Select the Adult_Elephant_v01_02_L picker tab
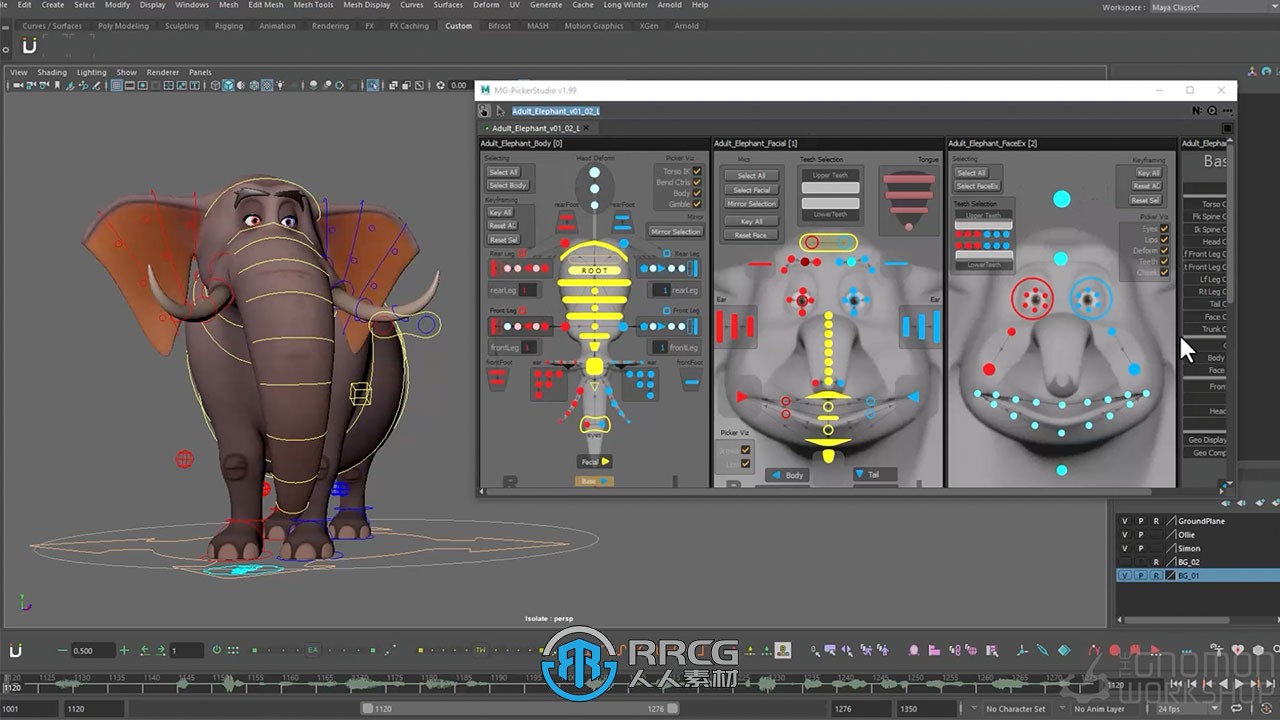Screen dimensions: 1280x720 coord(534,128)
